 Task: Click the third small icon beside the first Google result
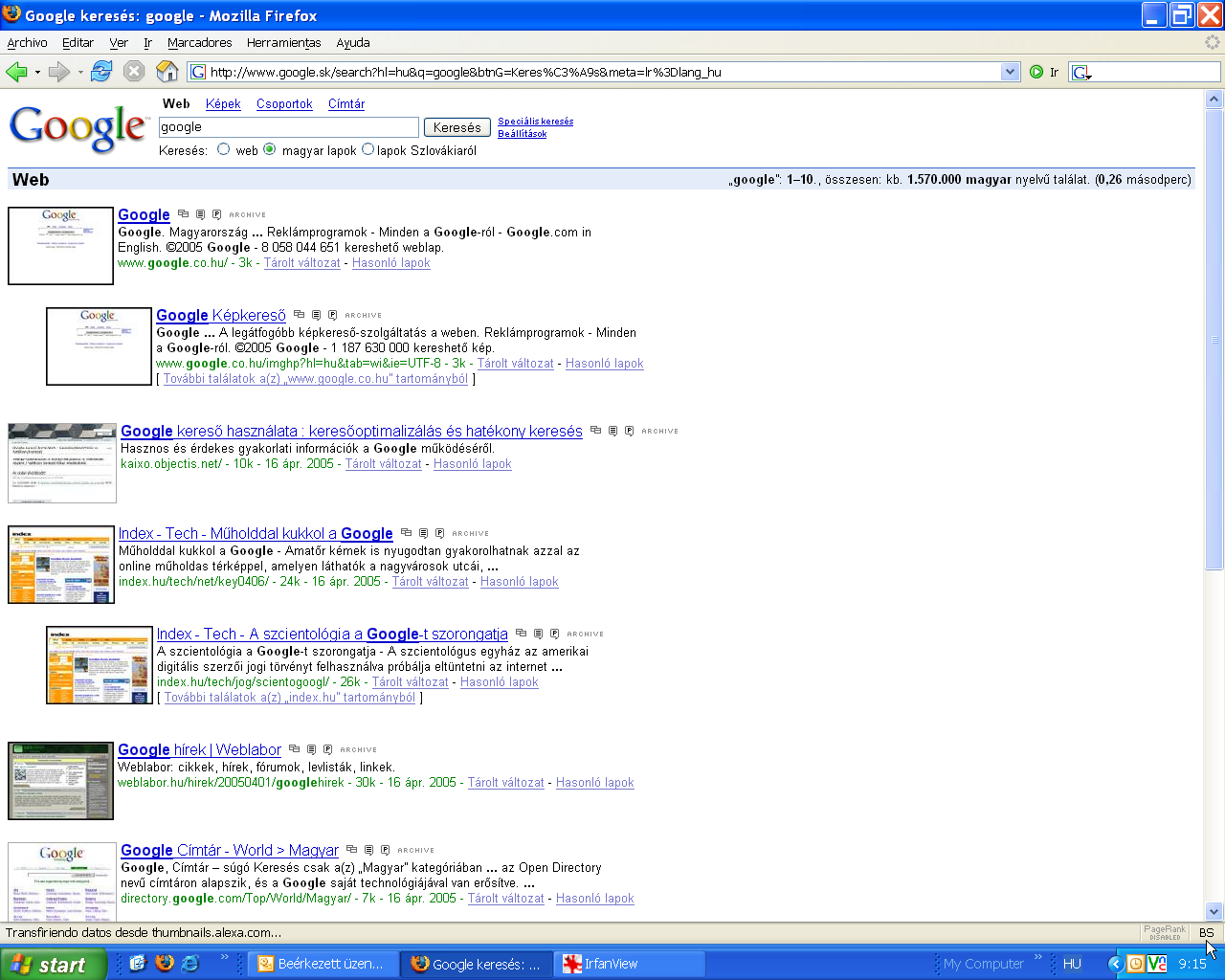[216, 214]
